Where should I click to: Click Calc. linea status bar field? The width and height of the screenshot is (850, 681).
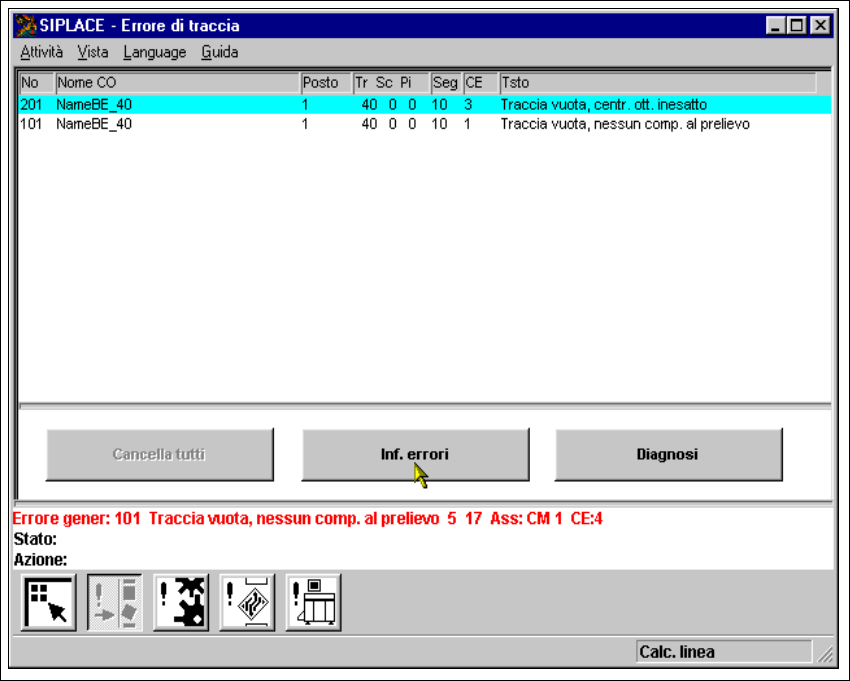724,652
